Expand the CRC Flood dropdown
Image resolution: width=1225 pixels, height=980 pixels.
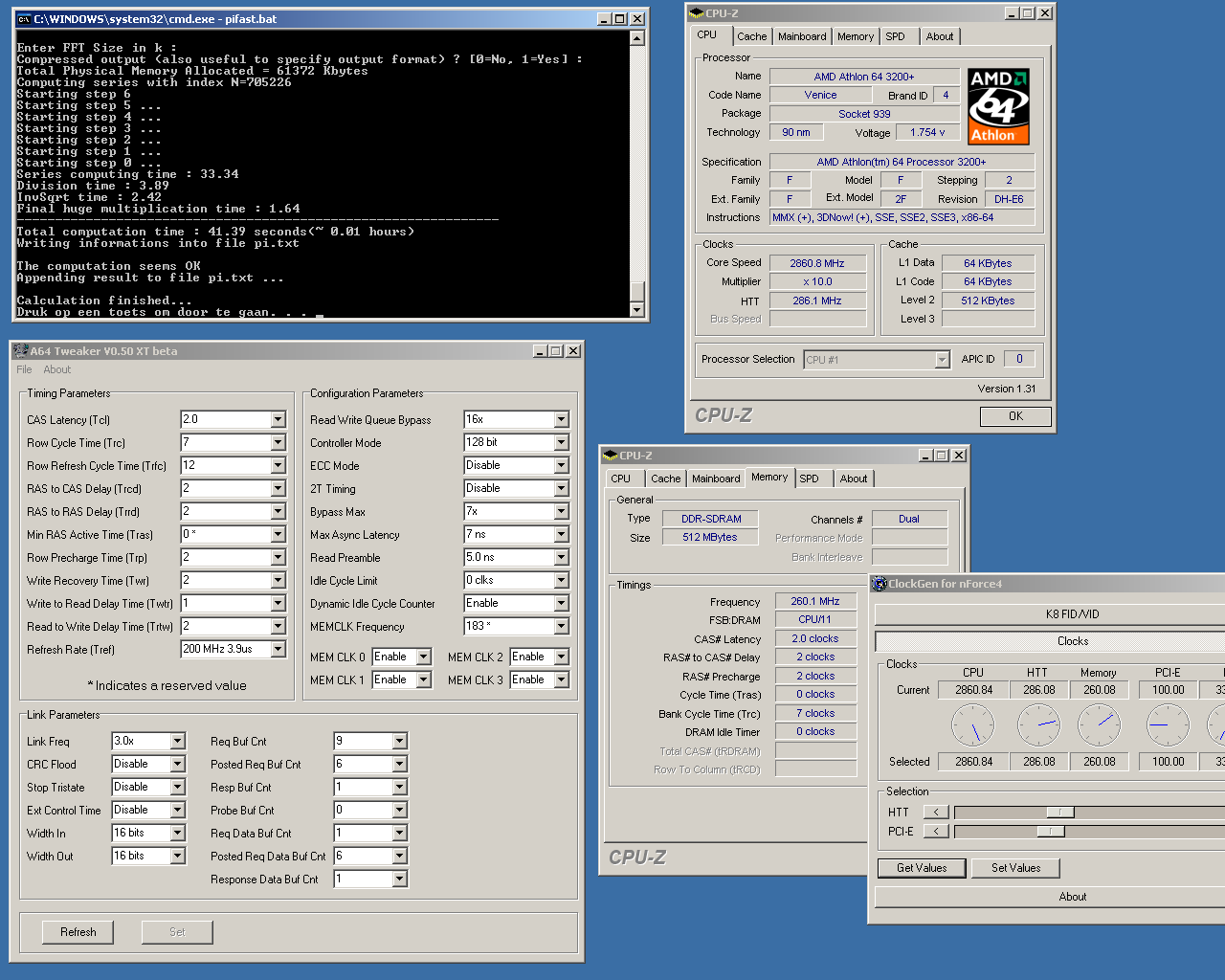click(x=177, y=764)
